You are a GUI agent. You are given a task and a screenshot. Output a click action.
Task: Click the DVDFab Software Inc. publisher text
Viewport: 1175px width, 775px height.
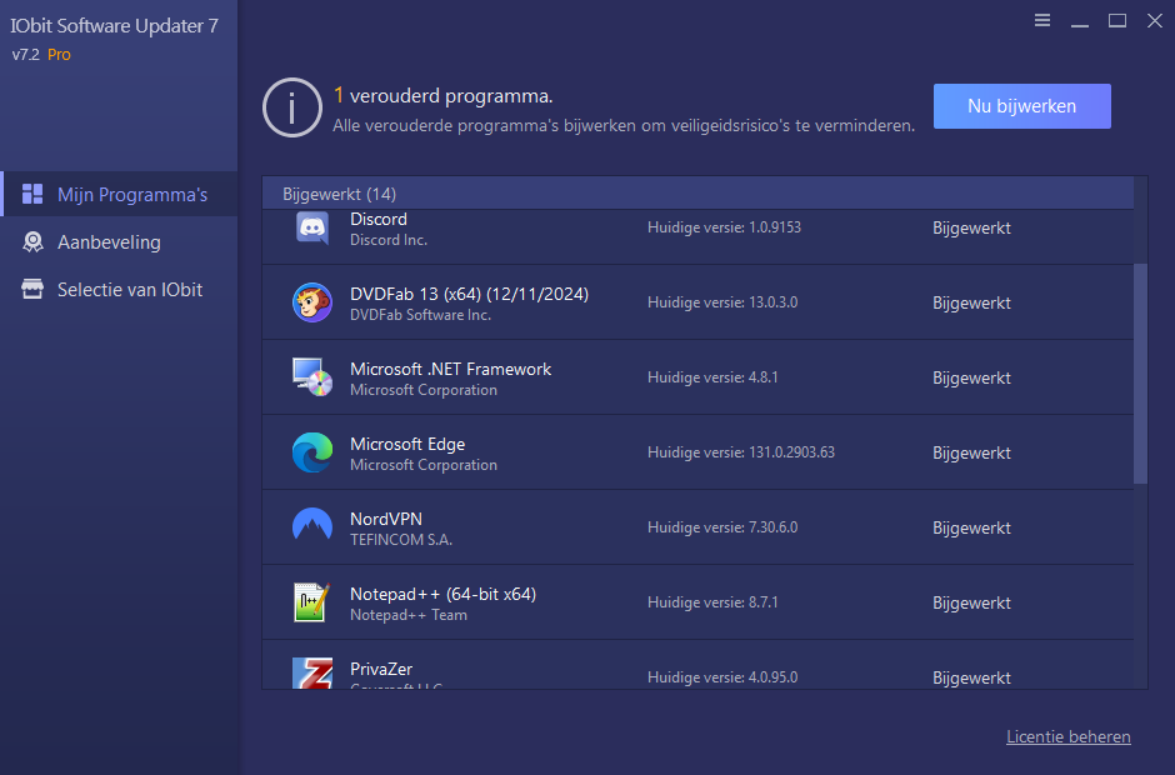[x=420, y=315]
